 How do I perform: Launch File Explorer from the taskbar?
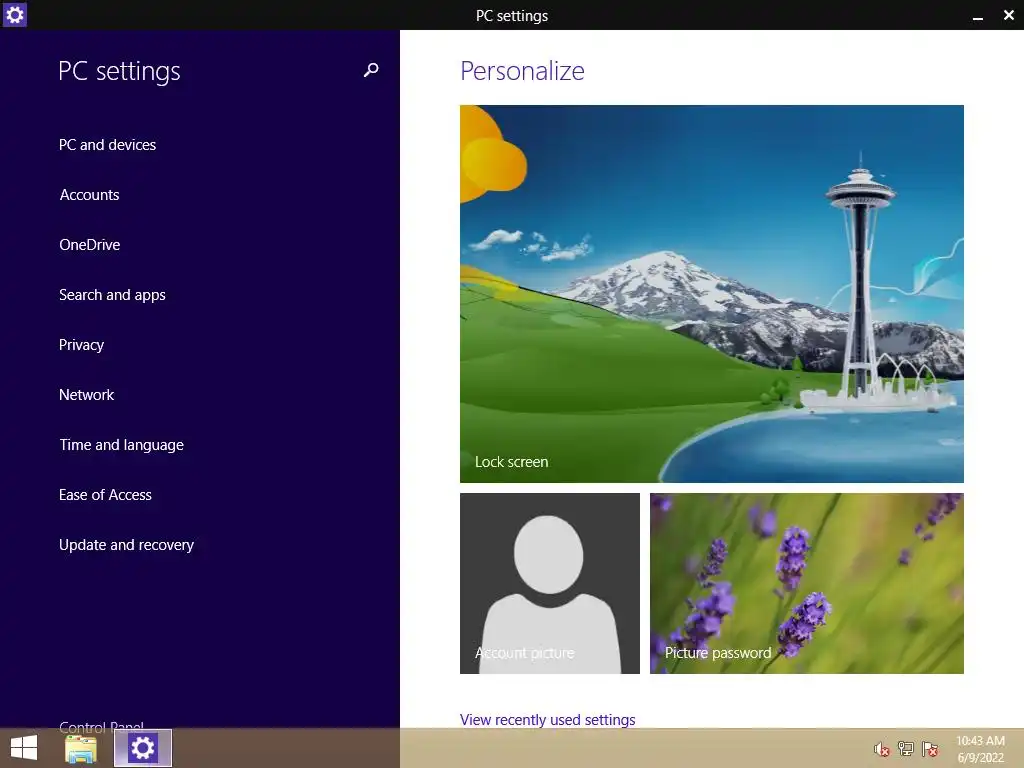(81, 748)
